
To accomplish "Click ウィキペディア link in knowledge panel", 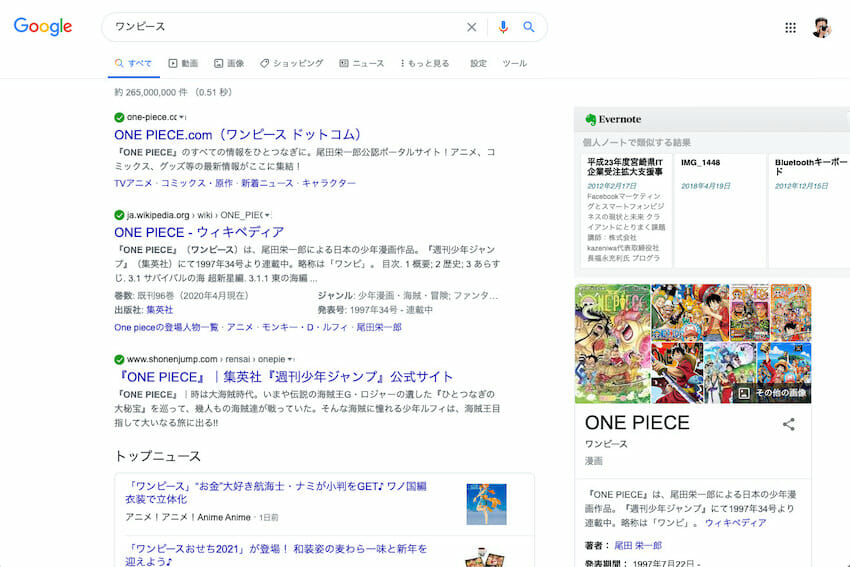I will pos(736,523).
